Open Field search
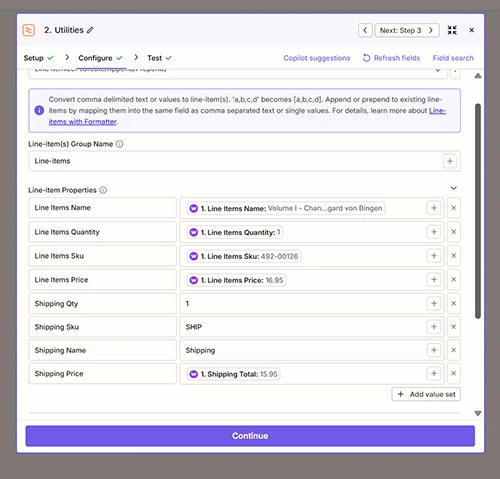This screenshot has width=500, height=479. [453, 58]
